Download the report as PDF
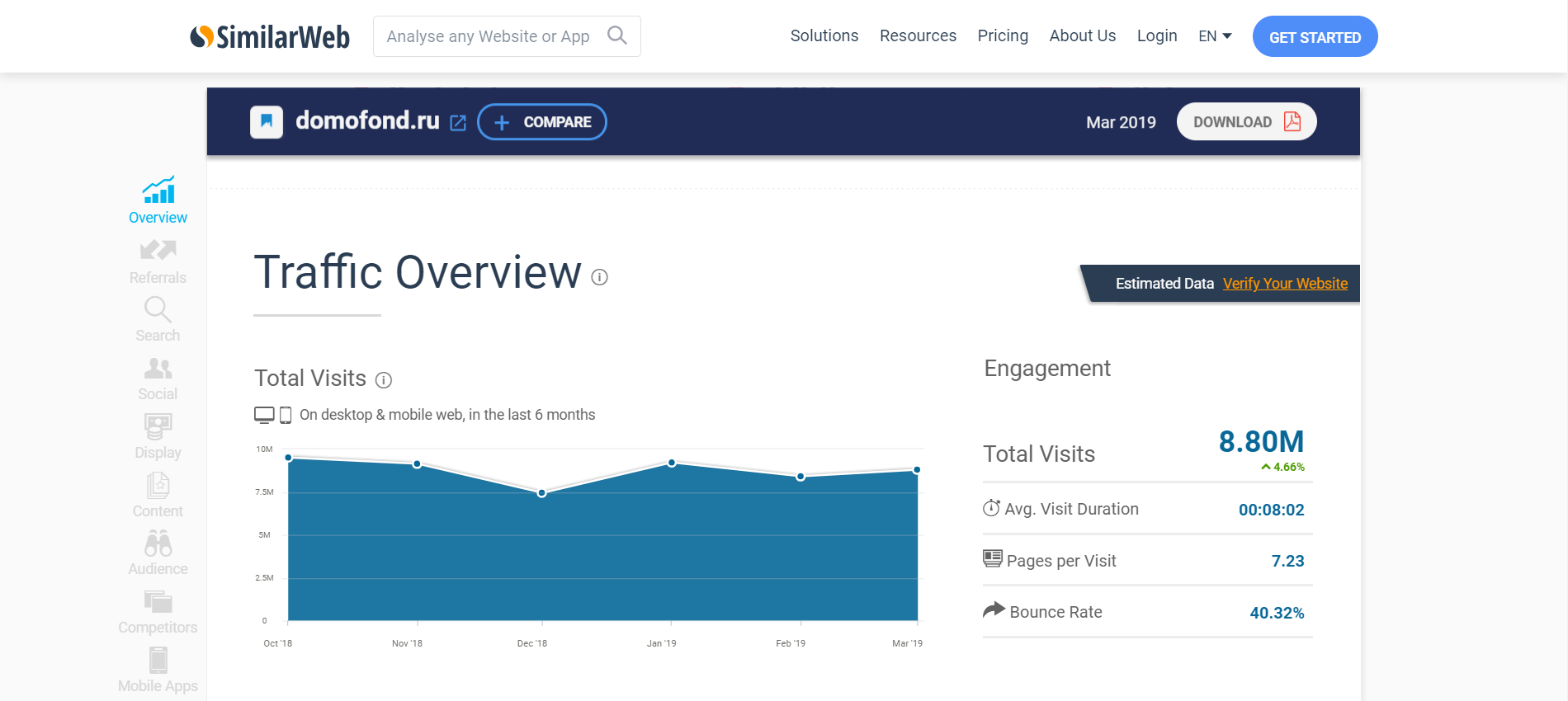 click(x=1246, y=122)
